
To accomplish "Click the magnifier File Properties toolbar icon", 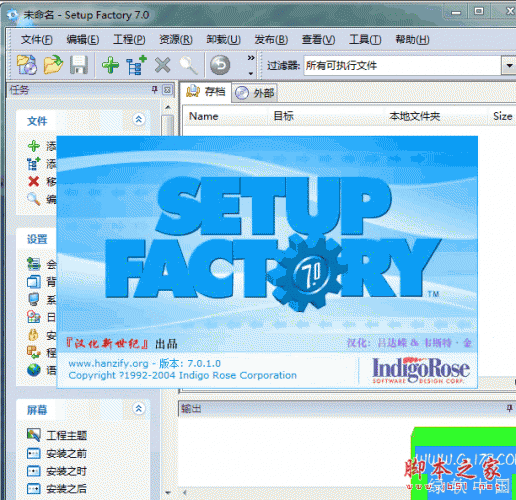I will tap(188, 65).
